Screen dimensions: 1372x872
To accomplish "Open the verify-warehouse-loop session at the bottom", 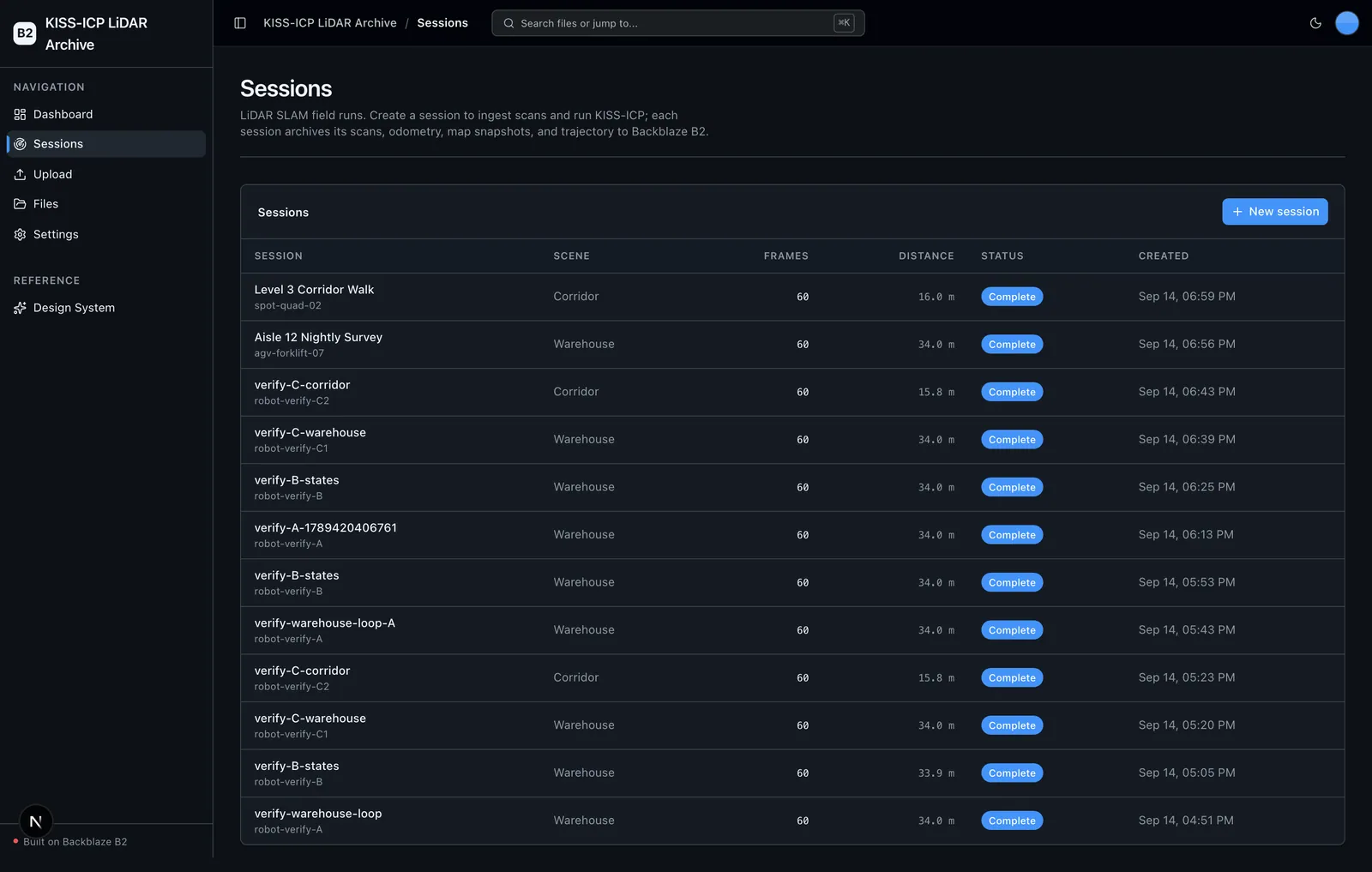I will 318,814.
